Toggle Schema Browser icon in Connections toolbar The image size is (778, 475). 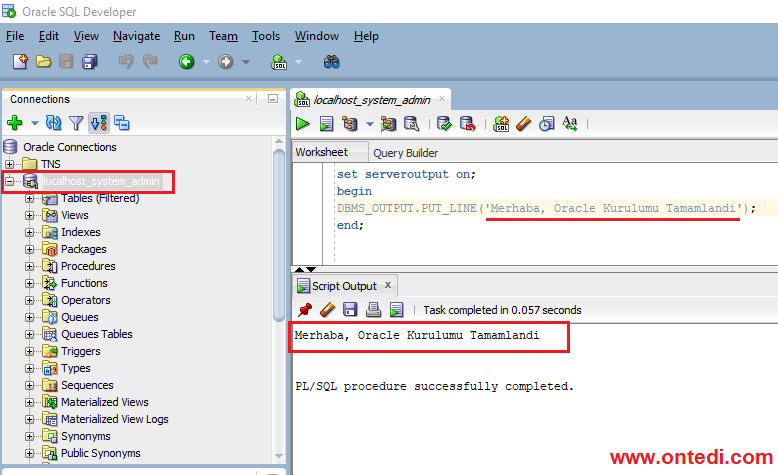point(99,123)
